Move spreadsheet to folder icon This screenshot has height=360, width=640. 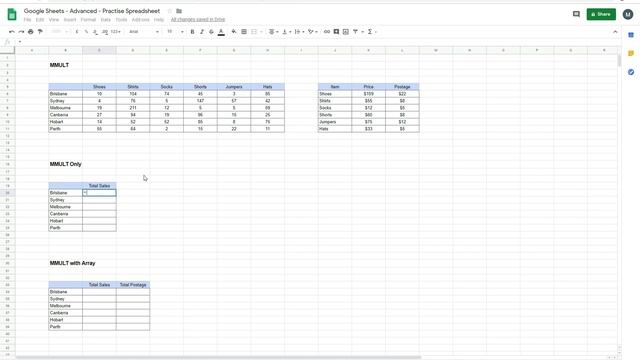tap(179, 11)
